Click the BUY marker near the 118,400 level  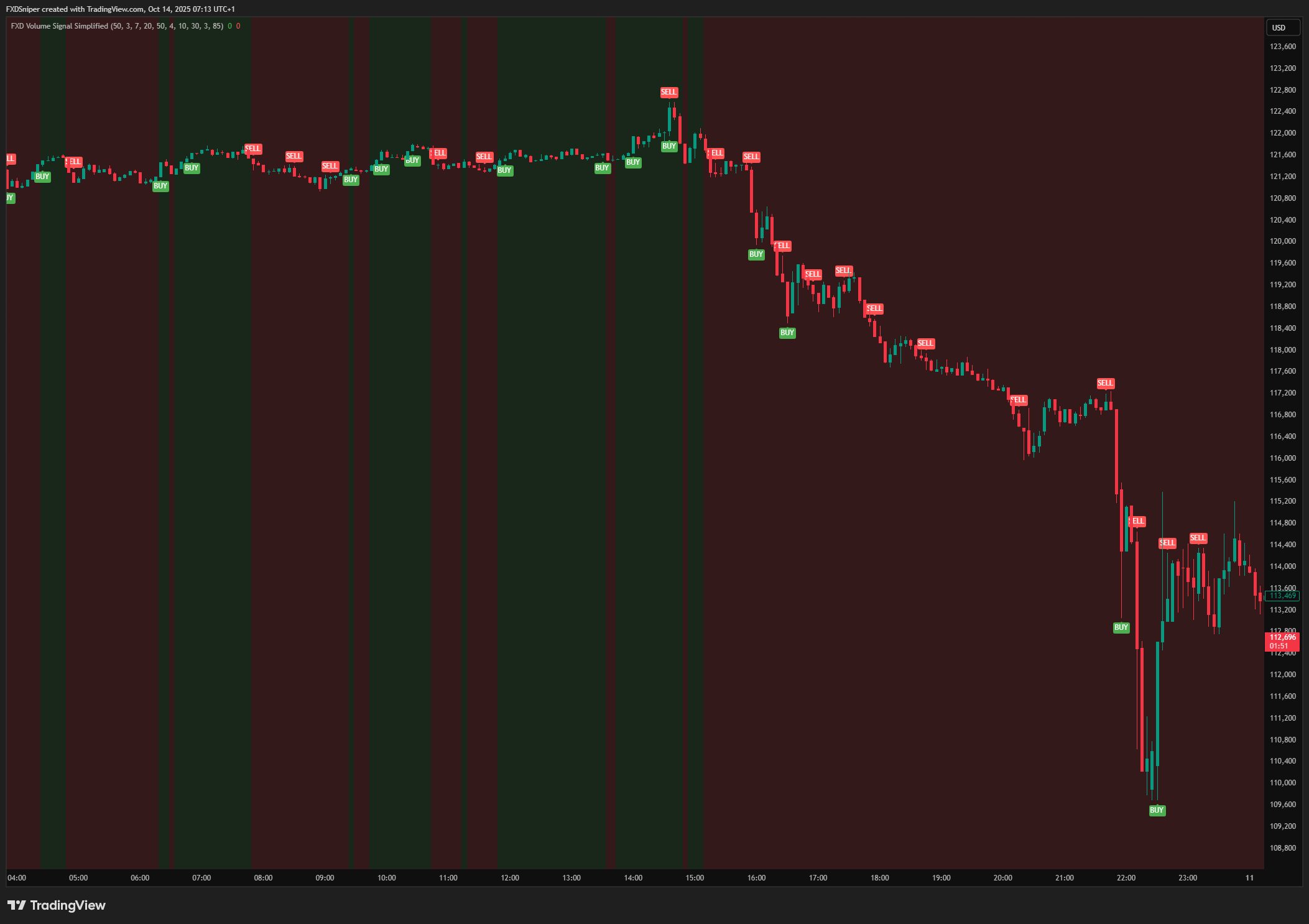pyautogui.click(x=787, y=333)
